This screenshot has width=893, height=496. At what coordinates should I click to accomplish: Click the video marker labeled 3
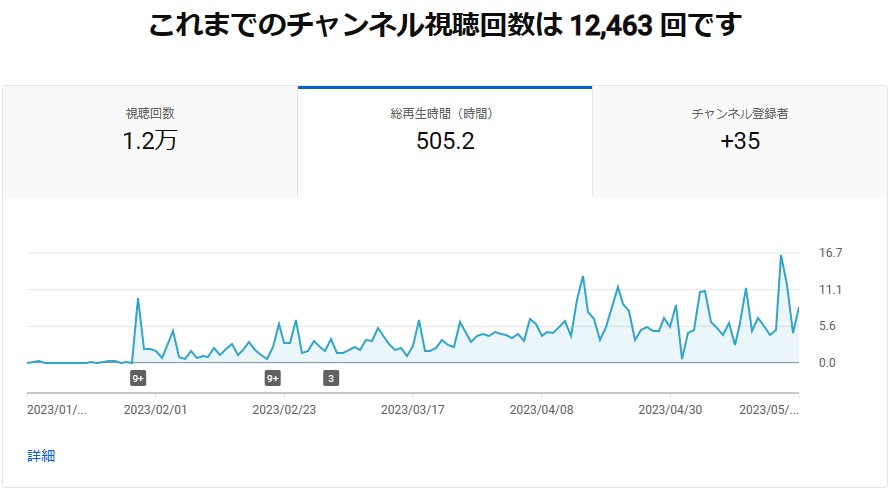(x=331, y=378)
